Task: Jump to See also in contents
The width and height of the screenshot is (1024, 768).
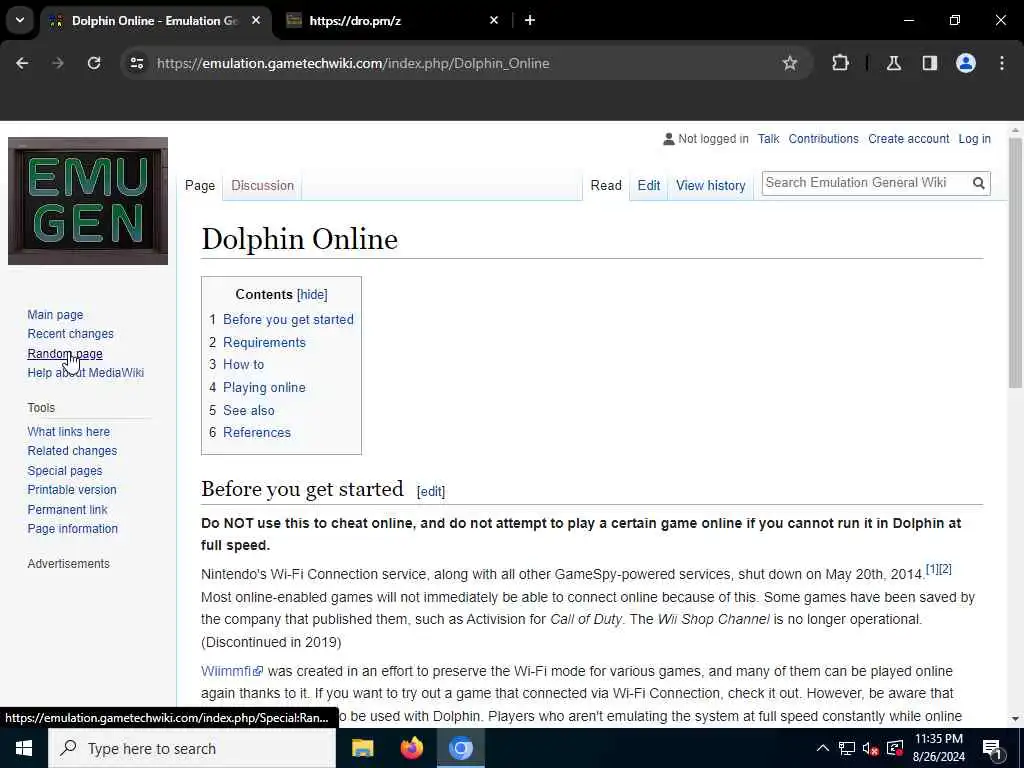Action: coord(249,410)
